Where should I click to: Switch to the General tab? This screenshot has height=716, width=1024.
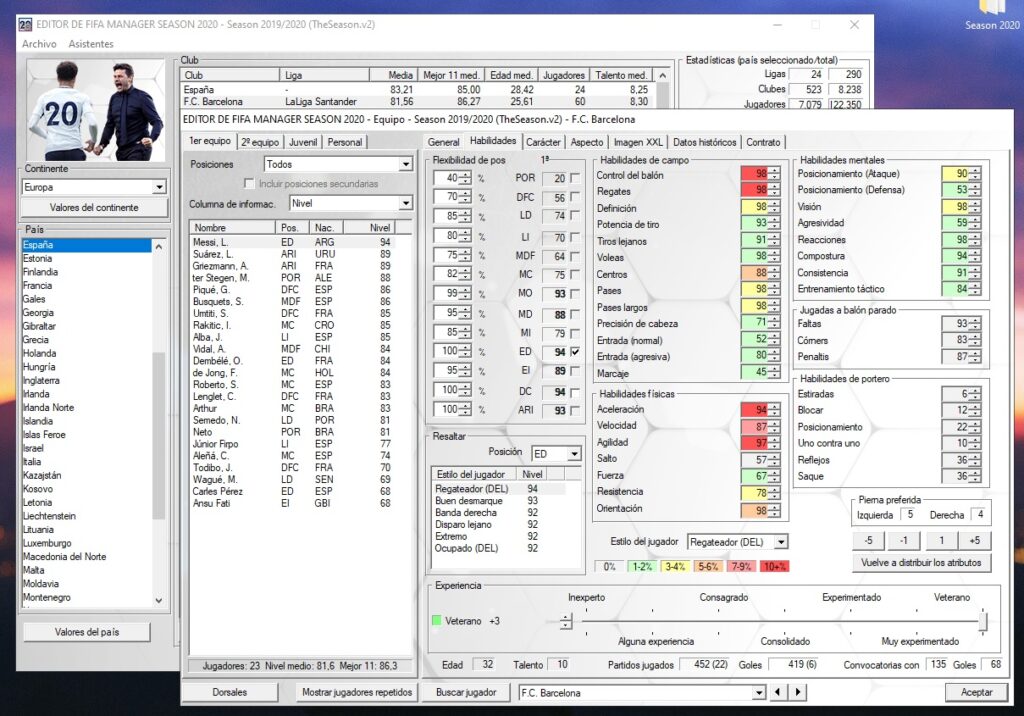[x=443, y=142]
